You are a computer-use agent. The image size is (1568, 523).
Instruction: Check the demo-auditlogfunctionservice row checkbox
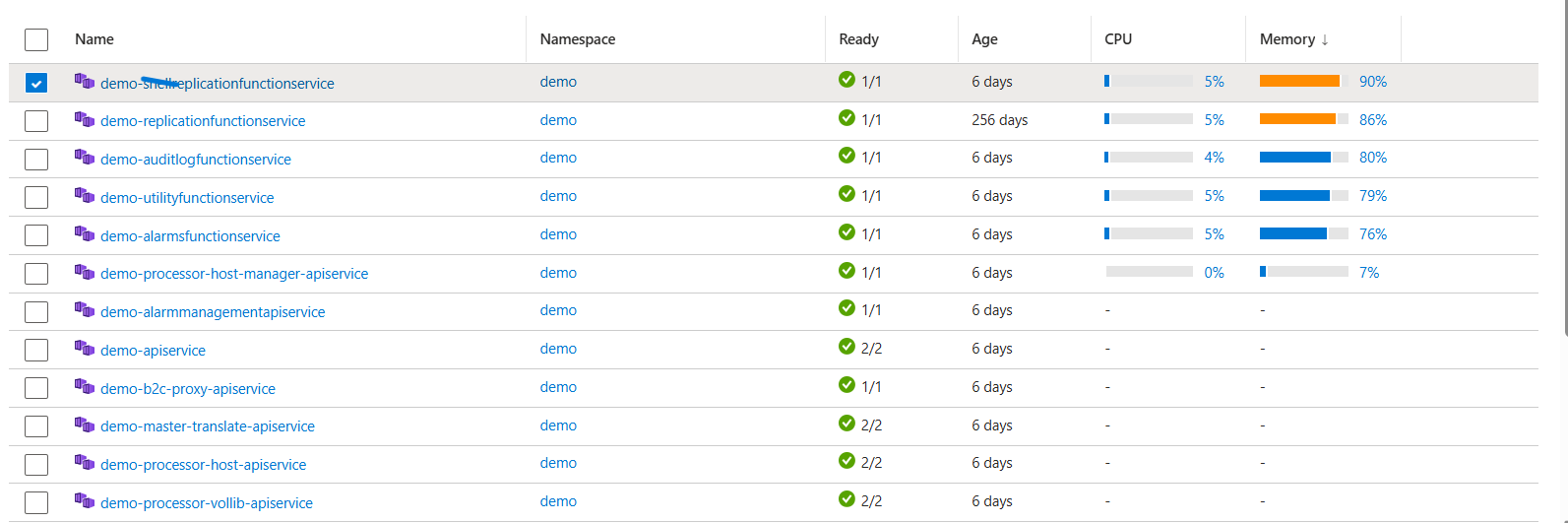click(36, 159)
